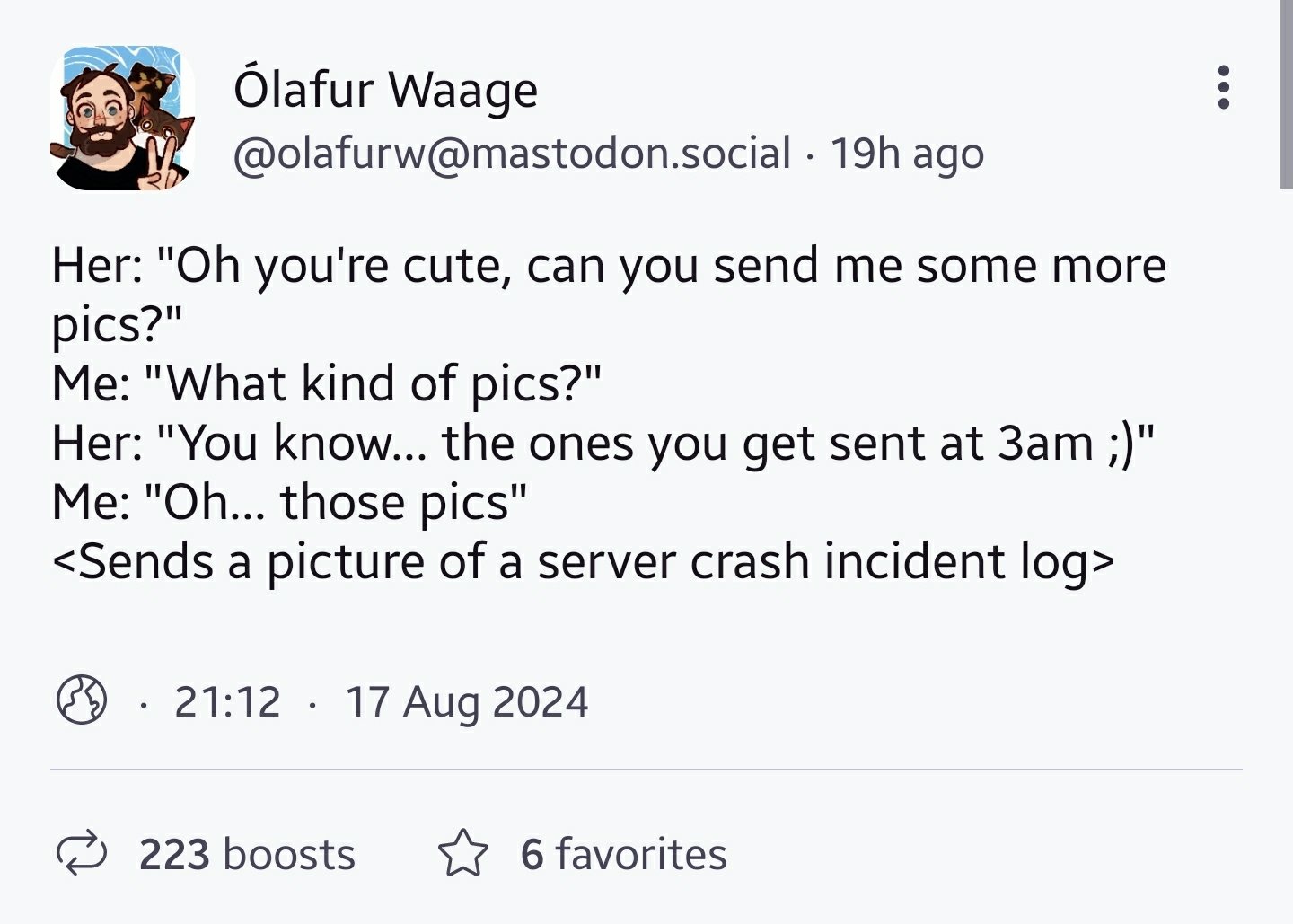Click the number 6 in favorites count
The height and width of the screenshot is (924, 1293).
(x=532, y=854)
